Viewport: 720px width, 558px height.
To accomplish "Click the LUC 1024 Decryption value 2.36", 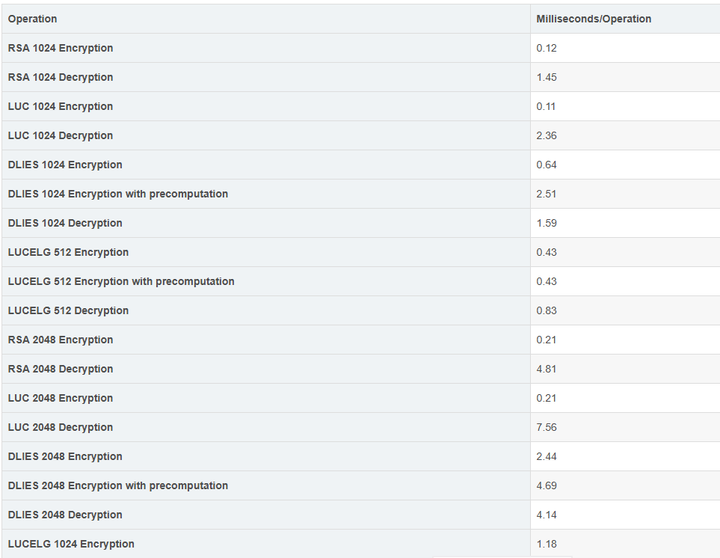I will pyautogui.click(x=546, y=135).
